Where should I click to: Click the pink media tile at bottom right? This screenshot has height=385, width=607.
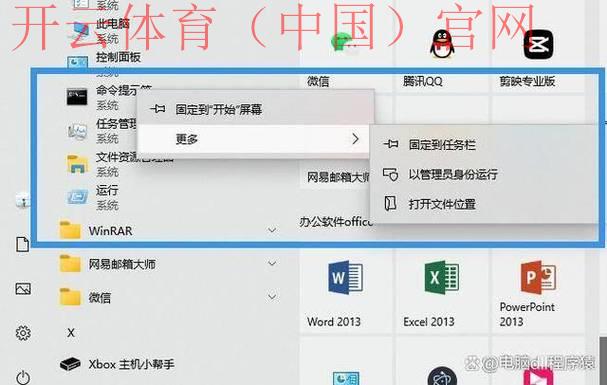538,377
